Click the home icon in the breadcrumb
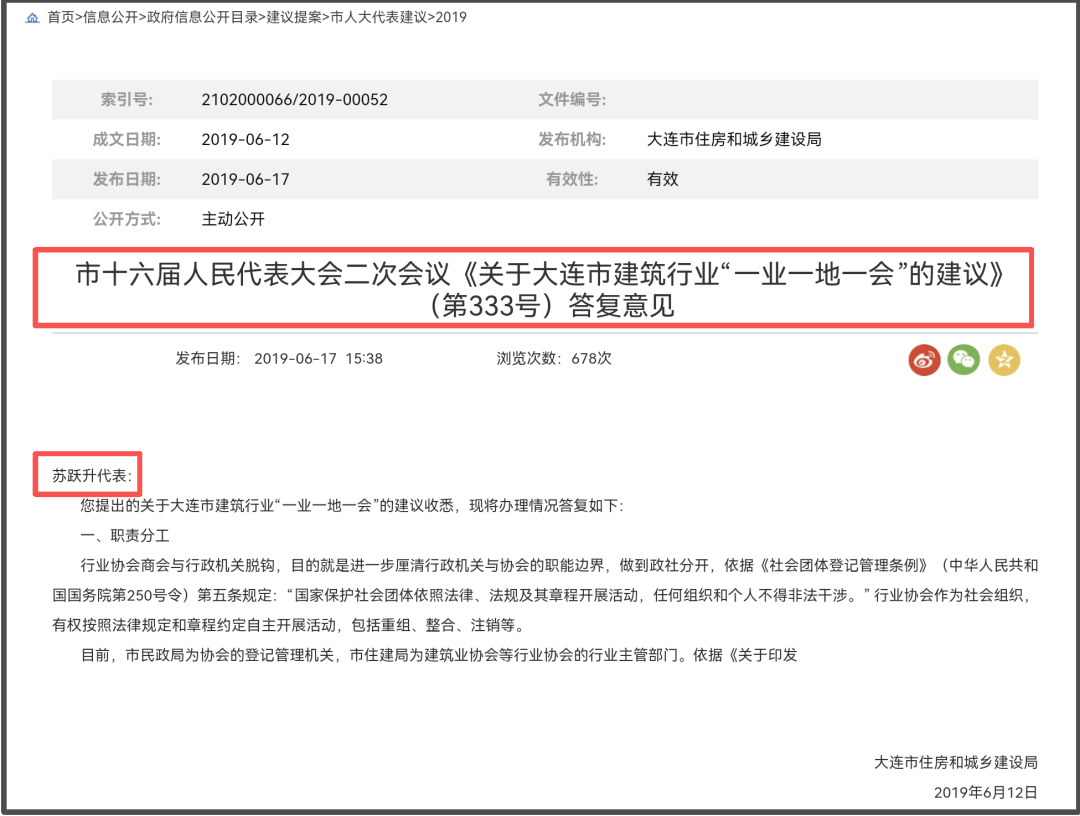Image resolution: width=1080 pixels, height=816 pixels. (x=33, y=18)
